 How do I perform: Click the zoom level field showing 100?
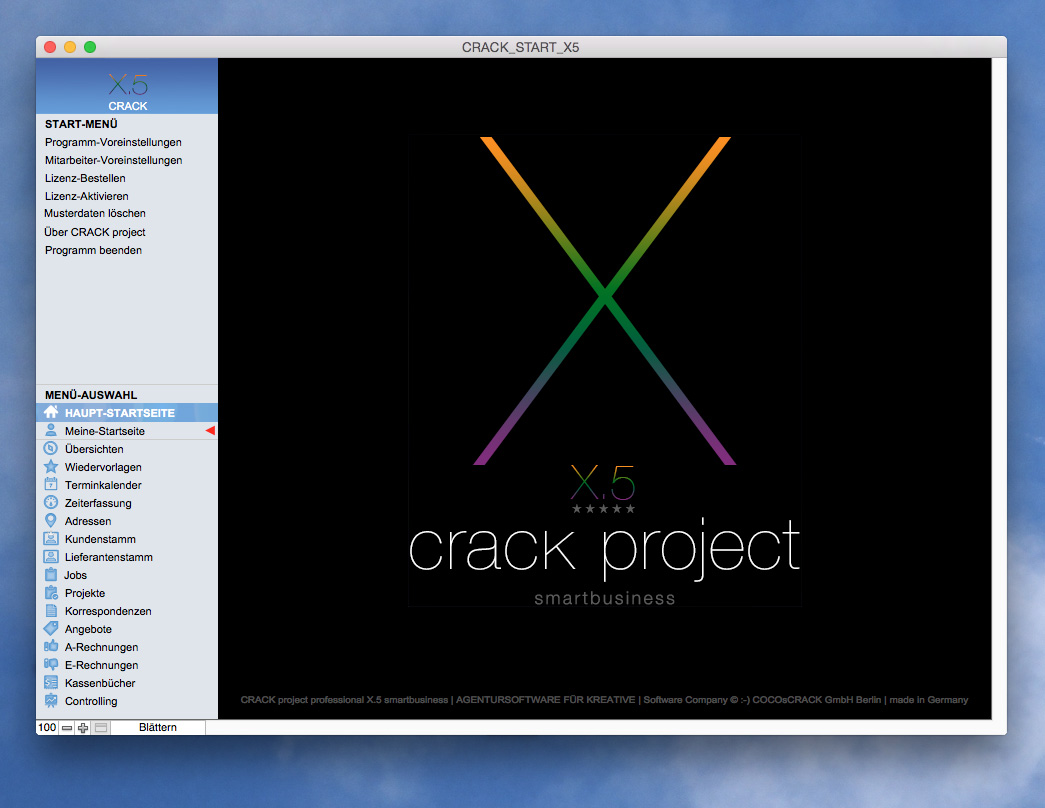(x=46, y=728)
